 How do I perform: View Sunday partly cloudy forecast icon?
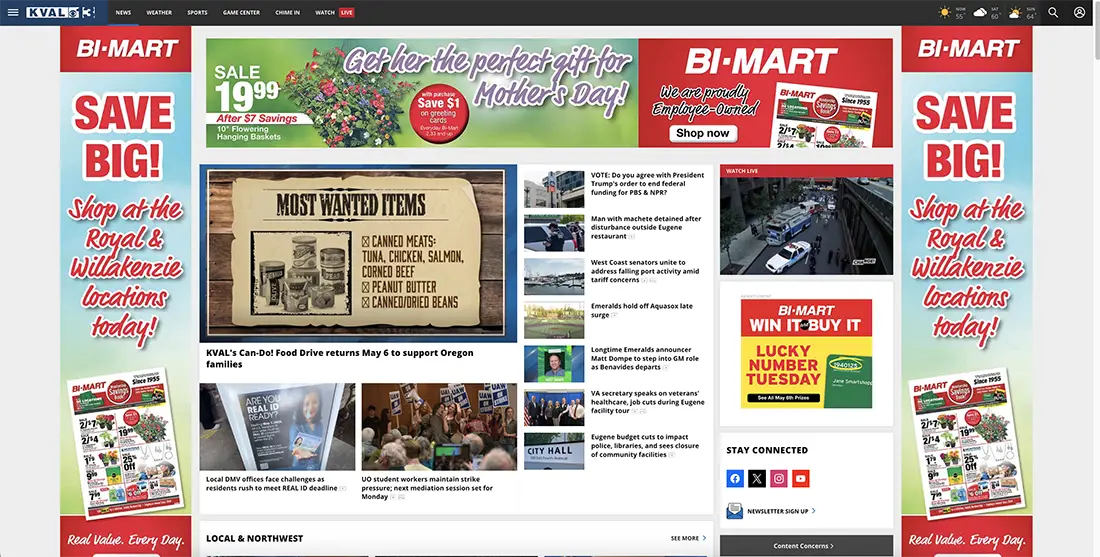(1015, 13)
